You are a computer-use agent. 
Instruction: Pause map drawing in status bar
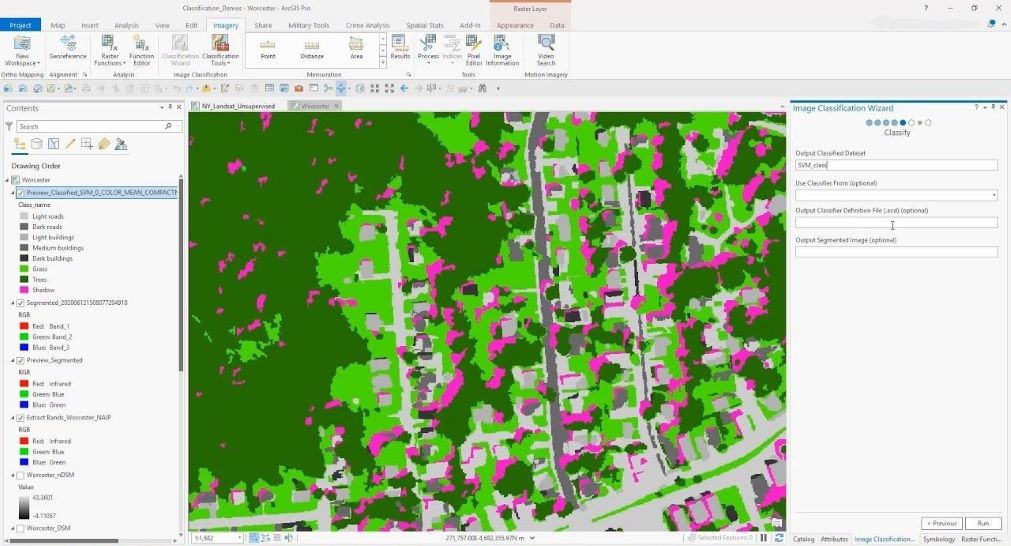pyautogui.click(x=764, y=538)
